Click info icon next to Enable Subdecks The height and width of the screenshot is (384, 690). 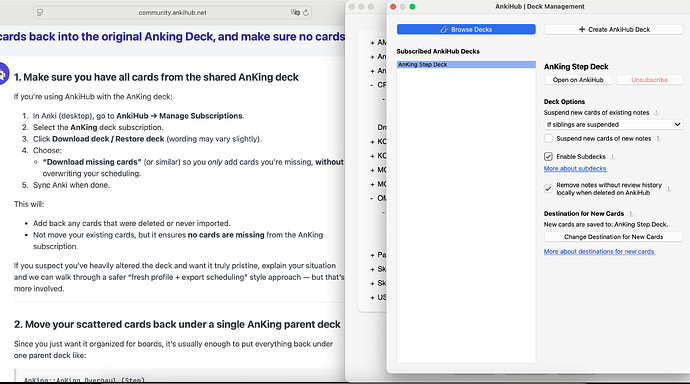[x=612, y=157]
